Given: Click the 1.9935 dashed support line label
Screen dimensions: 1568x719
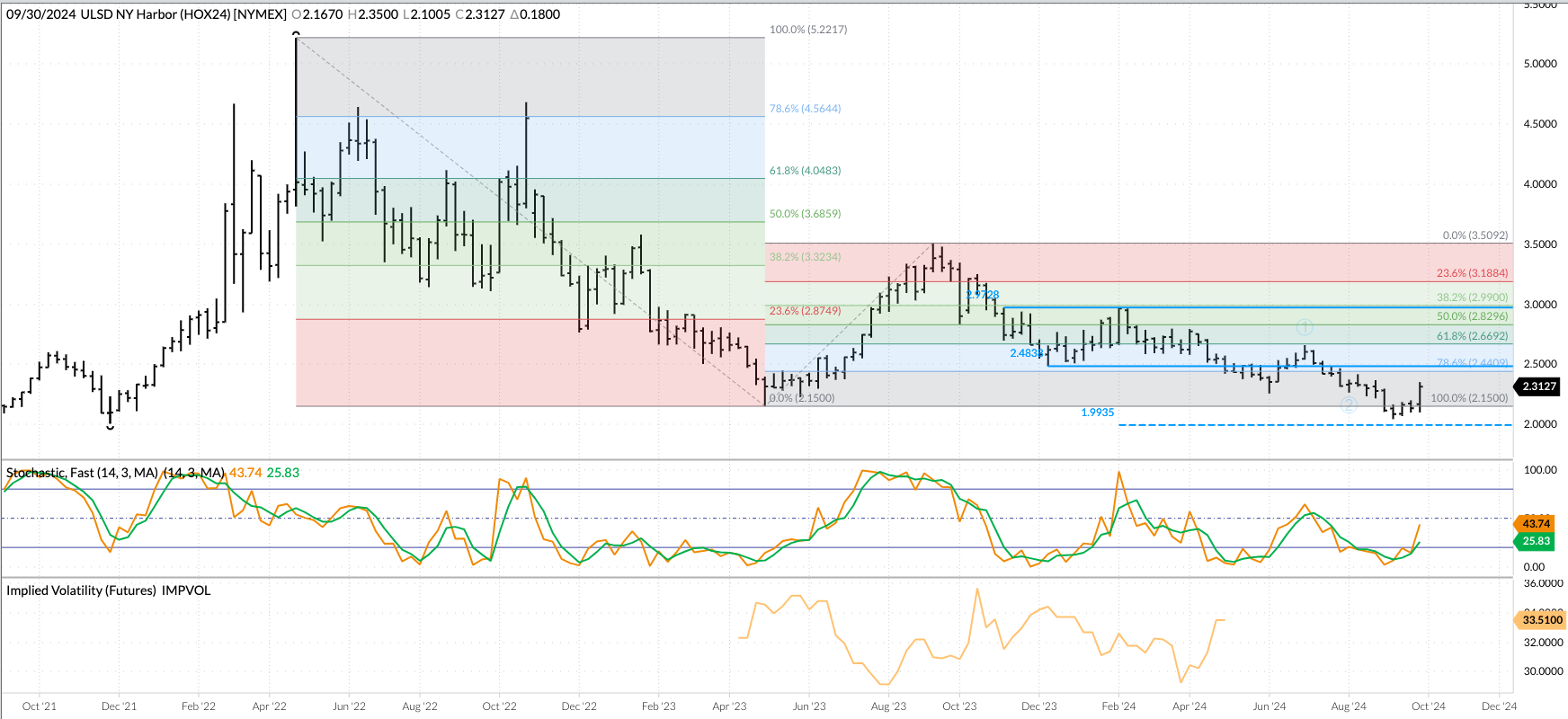Looking at the screenshot, I should tap(1097, 413).
